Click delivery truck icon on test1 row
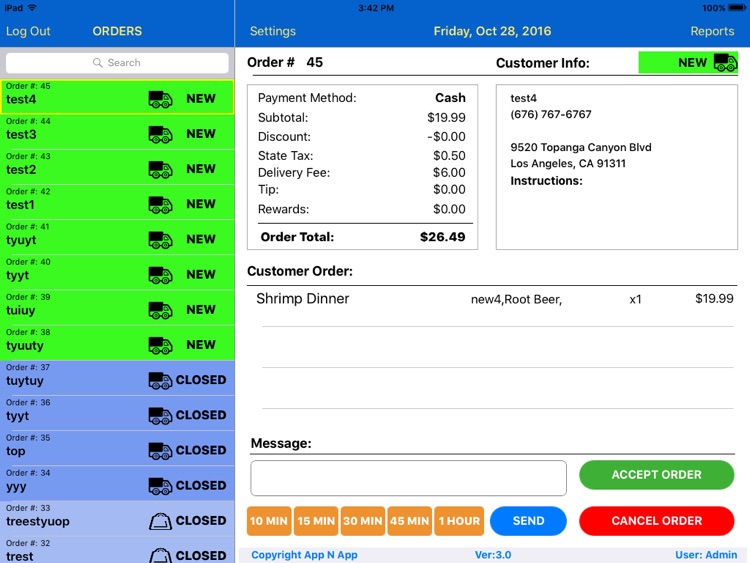 coord(160,205)
